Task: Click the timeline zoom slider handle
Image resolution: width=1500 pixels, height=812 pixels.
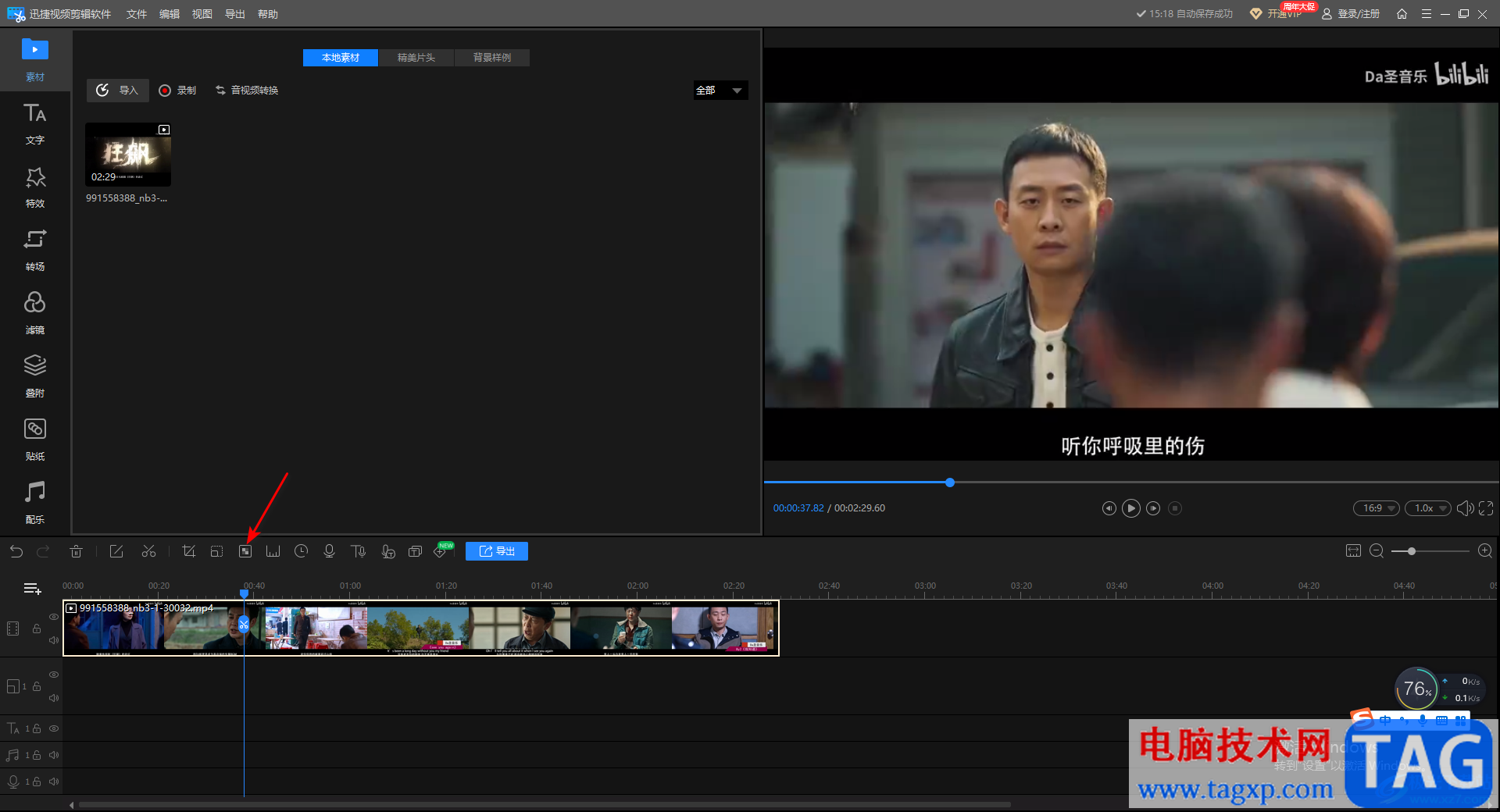Action: click(x=1412, y=551)
